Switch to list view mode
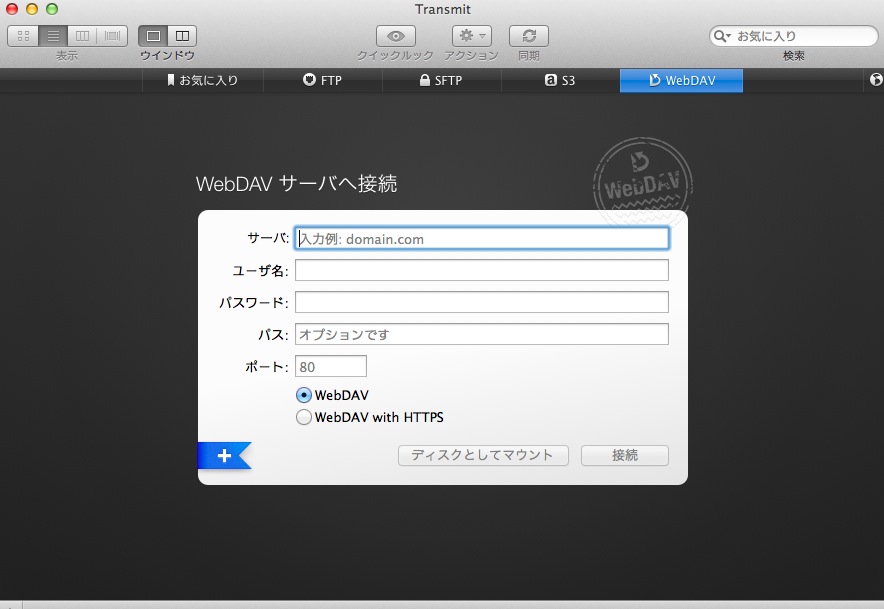This screenshot has width=884, height=609. 53,36
